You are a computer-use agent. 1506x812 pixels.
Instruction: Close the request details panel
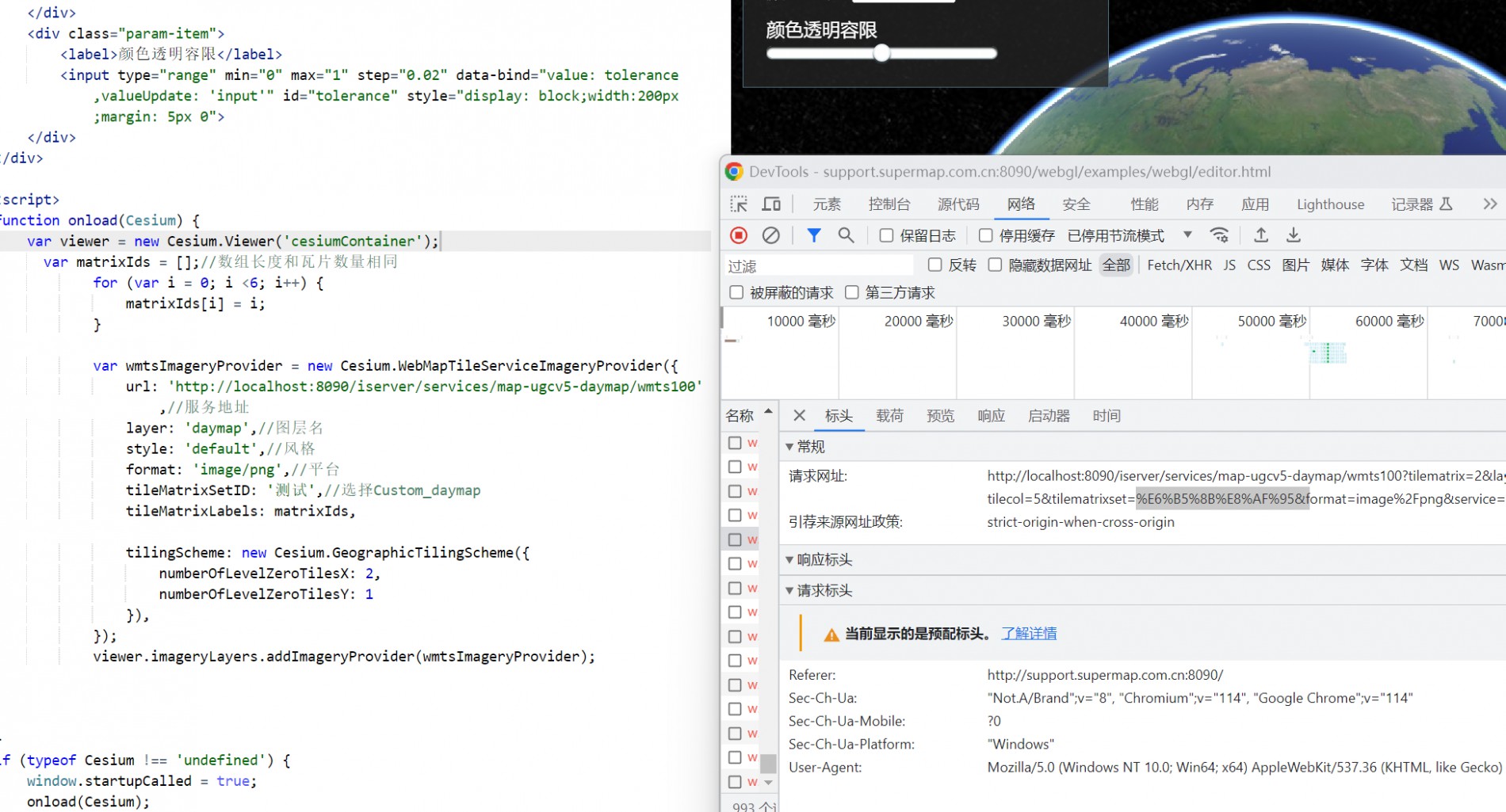point(799,416)
